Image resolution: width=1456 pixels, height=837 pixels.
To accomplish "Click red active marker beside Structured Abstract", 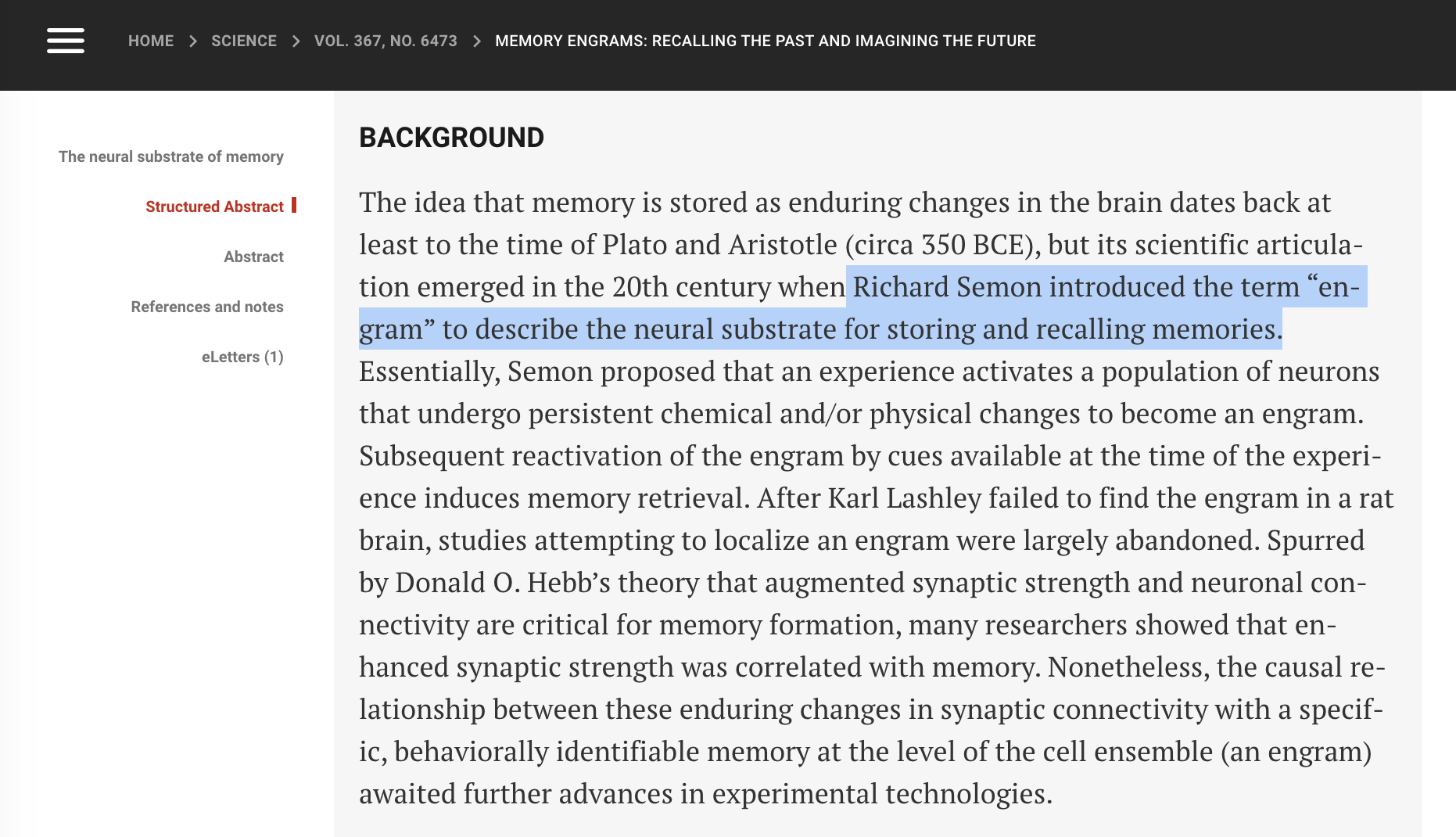I will point(294,205).
